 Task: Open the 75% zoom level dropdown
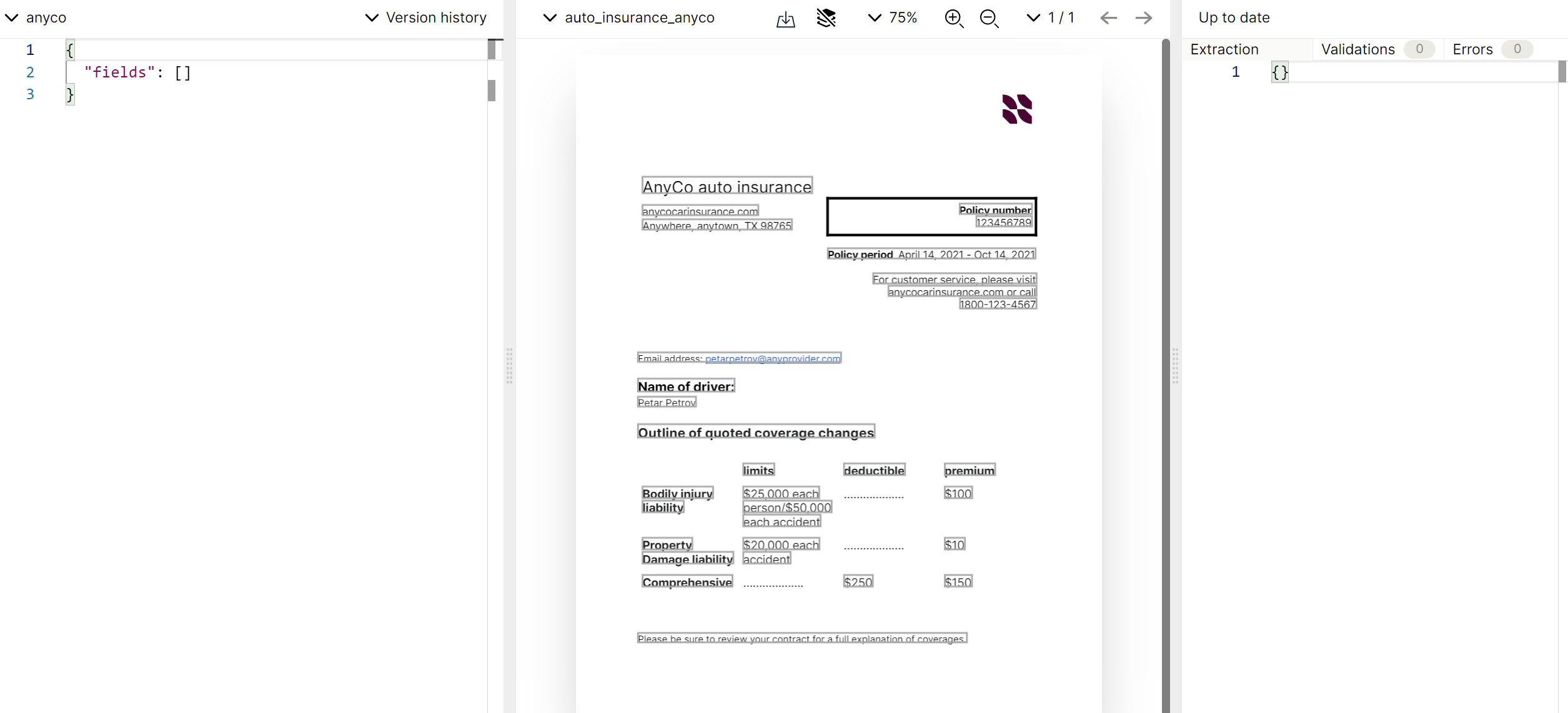[893, 18]
